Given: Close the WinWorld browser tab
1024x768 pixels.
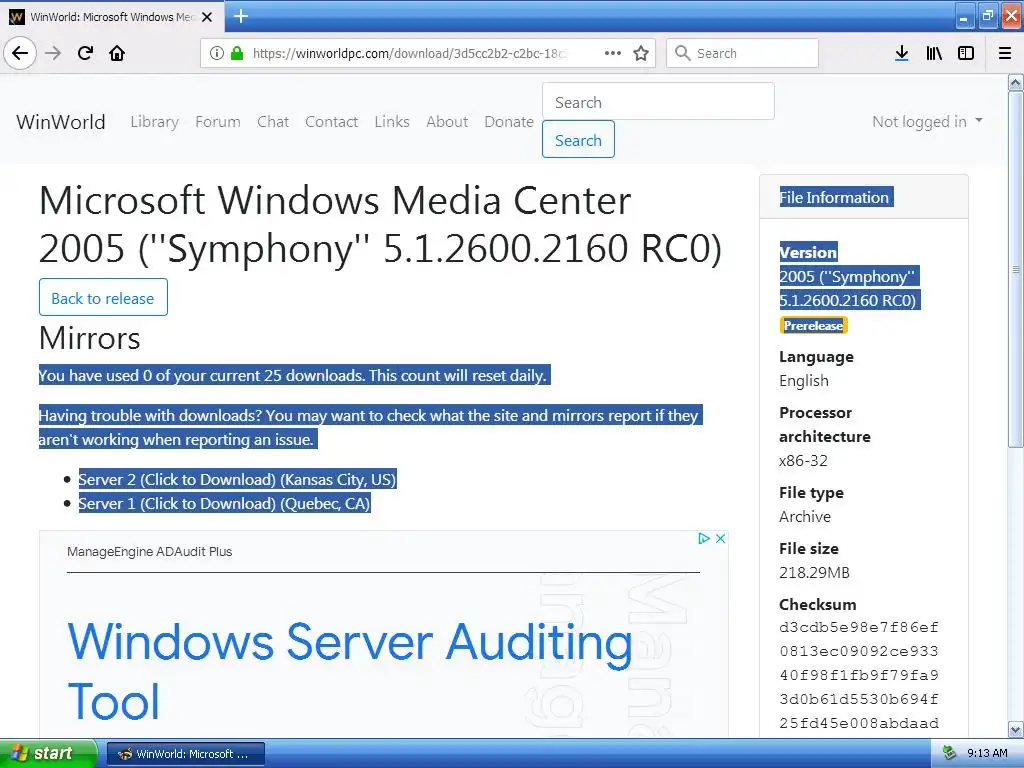Looking at the screenshot, I should click(207, 17).
